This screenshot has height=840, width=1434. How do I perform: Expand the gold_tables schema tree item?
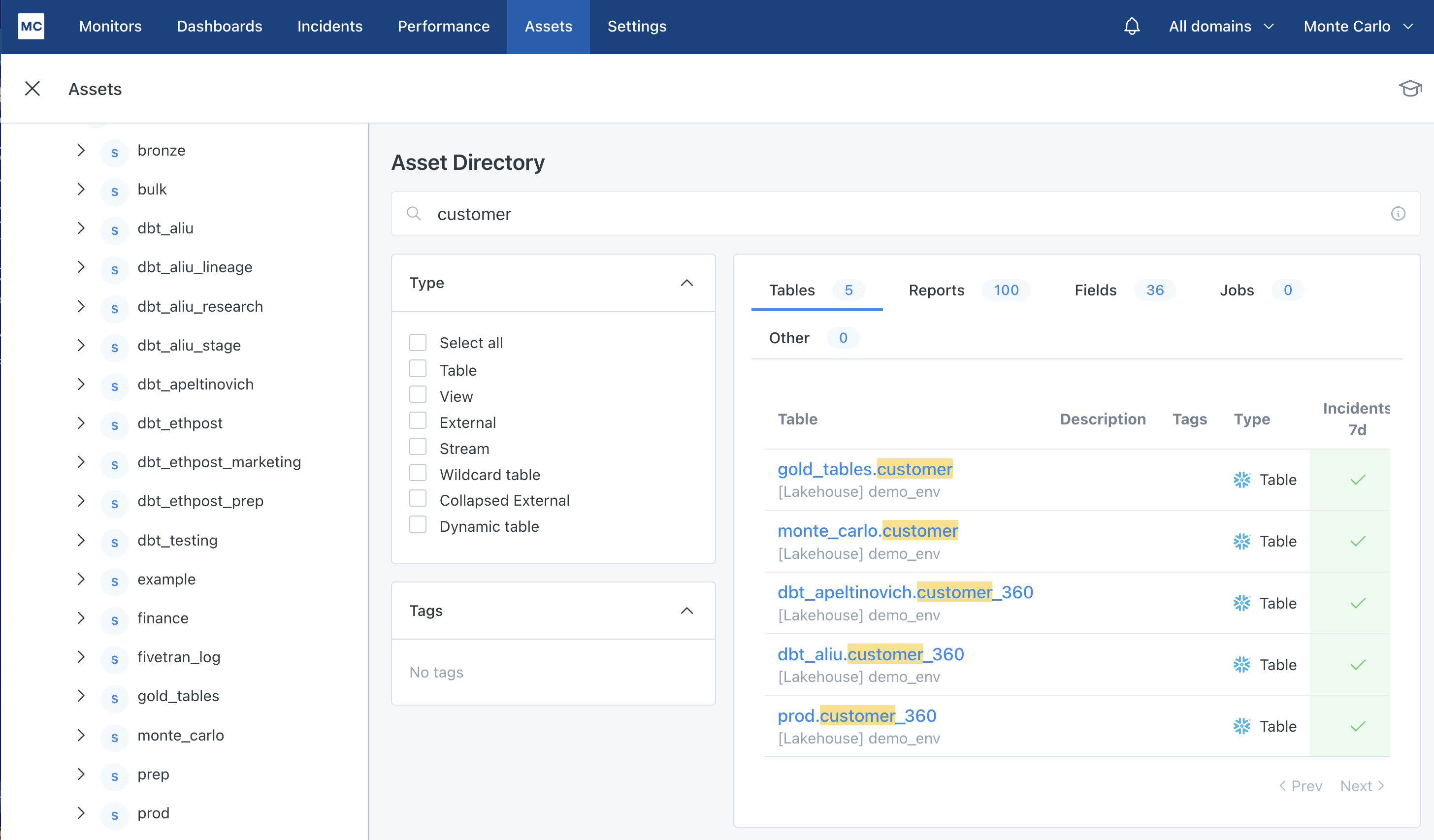80,696
